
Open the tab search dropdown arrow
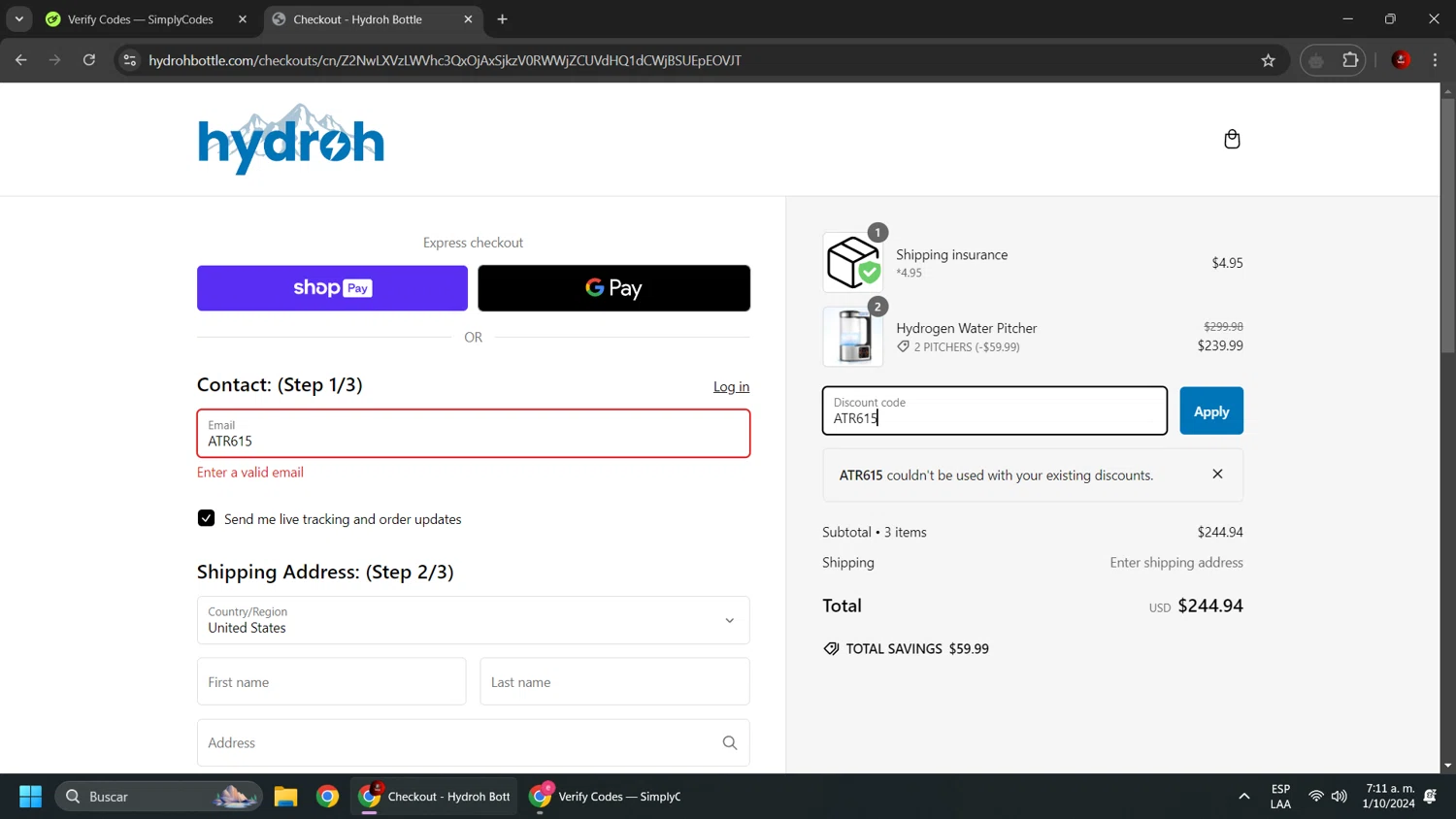click(18, 19)
